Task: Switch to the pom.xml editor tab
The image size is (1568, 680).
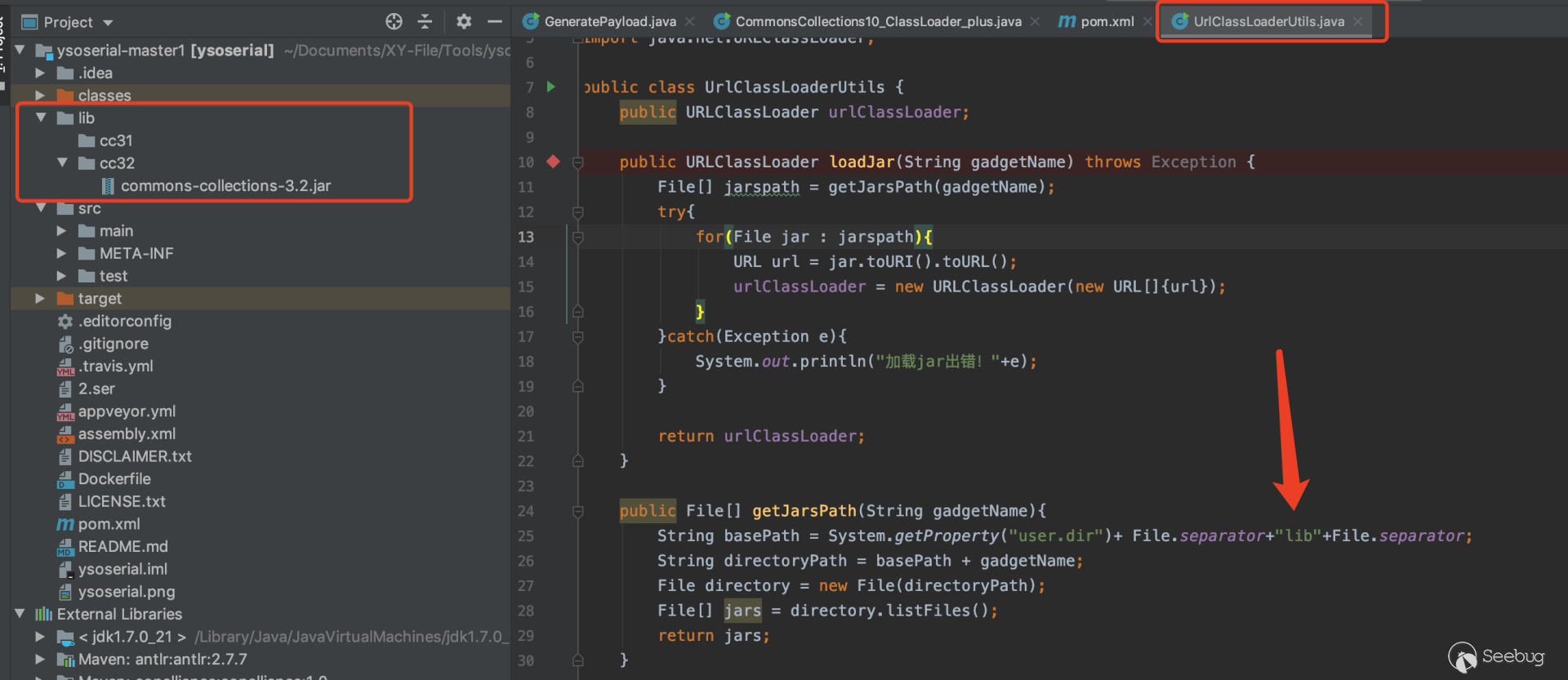Action: (1107, 22)
